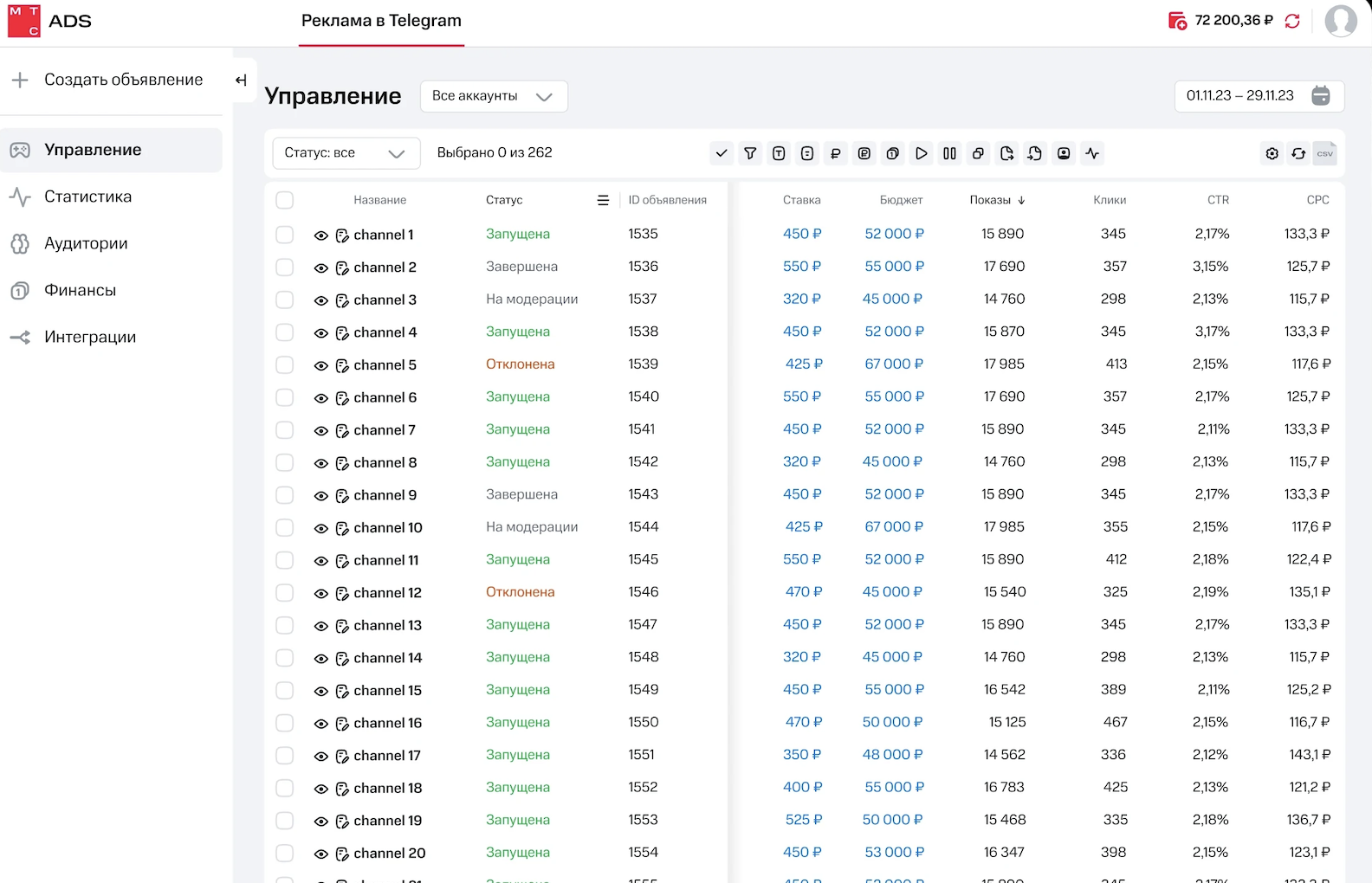Screen dimensions: 1372x883
Task: Open table settings gear icon
Action: [1272, 153]
